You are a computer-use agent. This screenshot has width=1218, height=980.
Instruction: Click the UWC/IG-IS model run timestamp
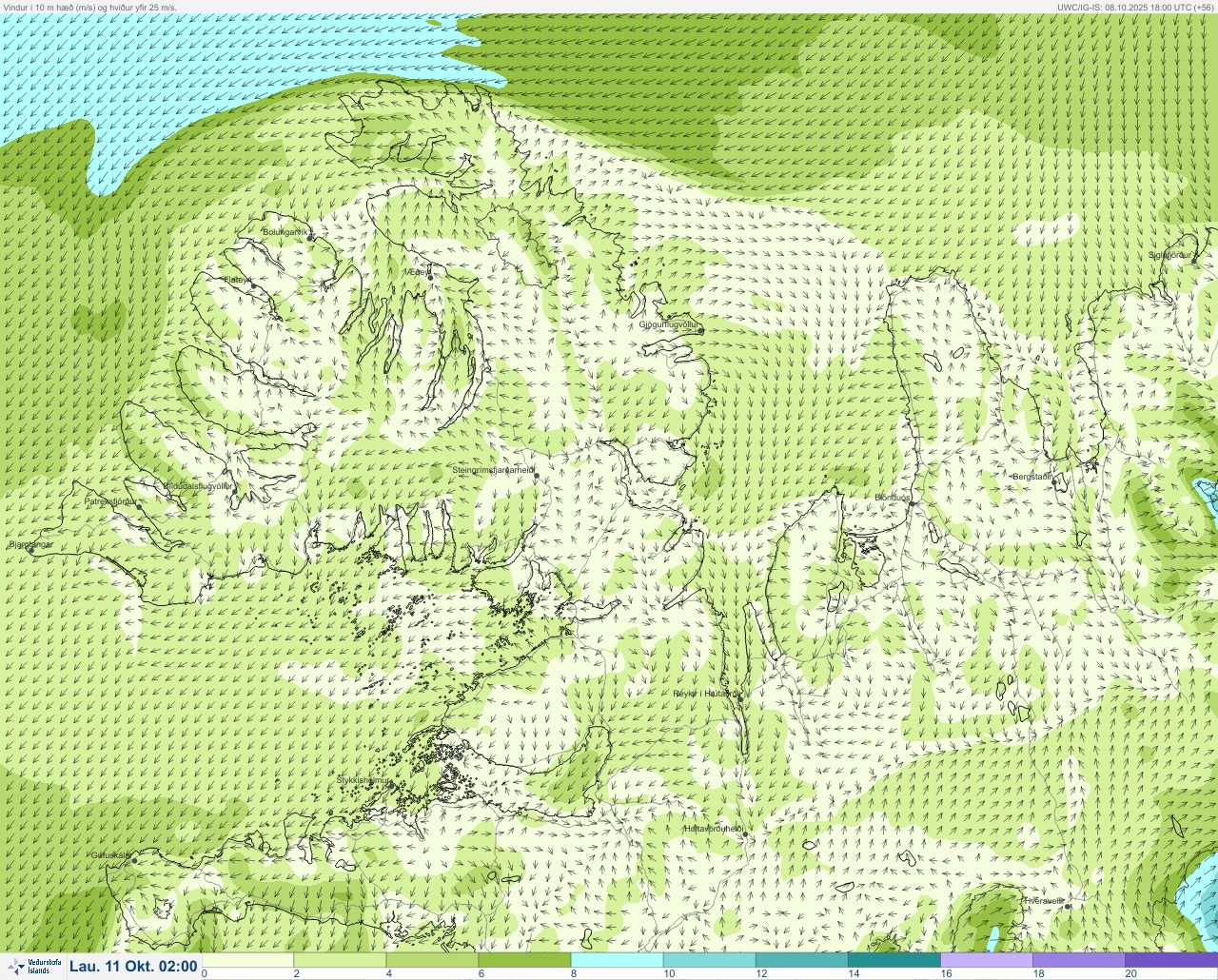1135,7
